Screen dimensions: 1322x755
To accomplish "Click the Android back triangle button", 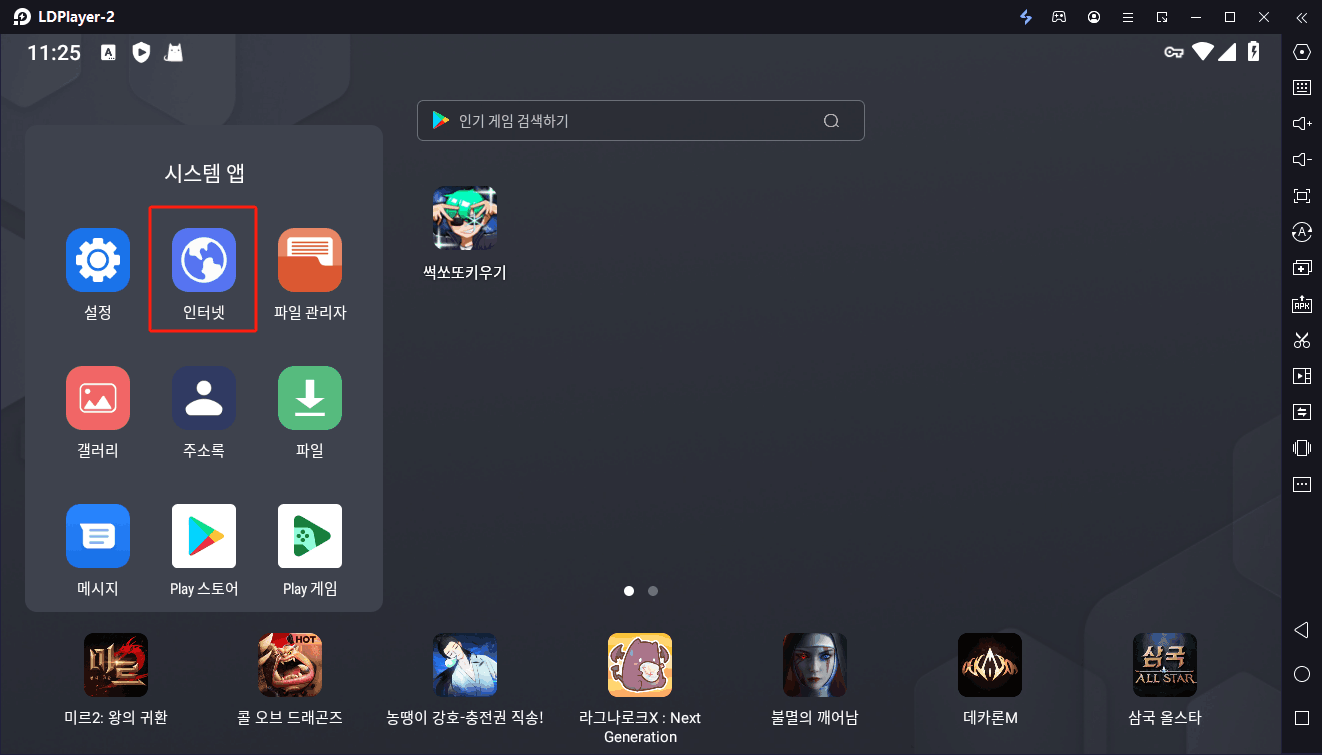I will pyautogui.click(x=1302, y=630).
